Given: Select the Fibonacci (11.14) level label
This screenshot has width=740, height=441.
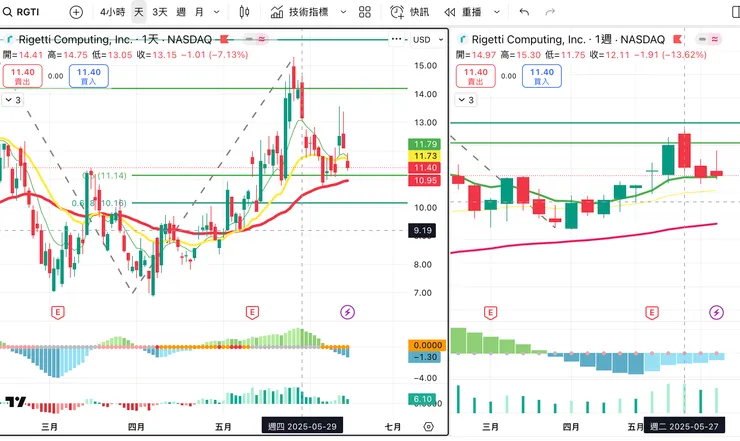Looking at the screenshot, I should 105,176.
